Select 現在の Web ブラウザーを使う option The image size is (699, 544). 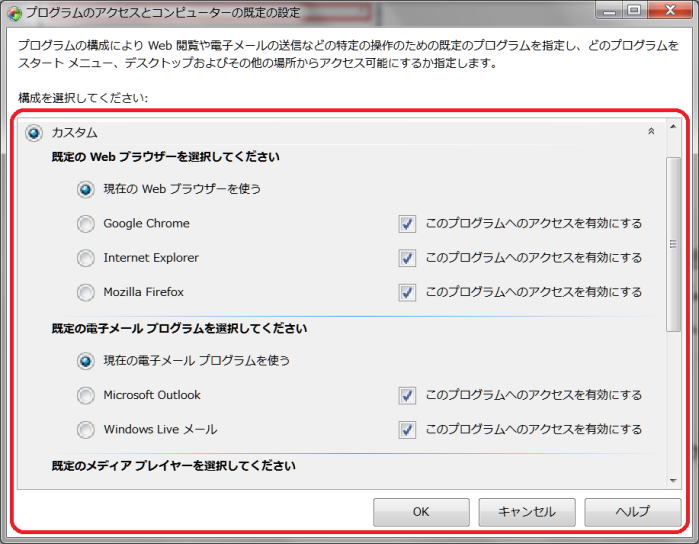click(x=86, y=189)
